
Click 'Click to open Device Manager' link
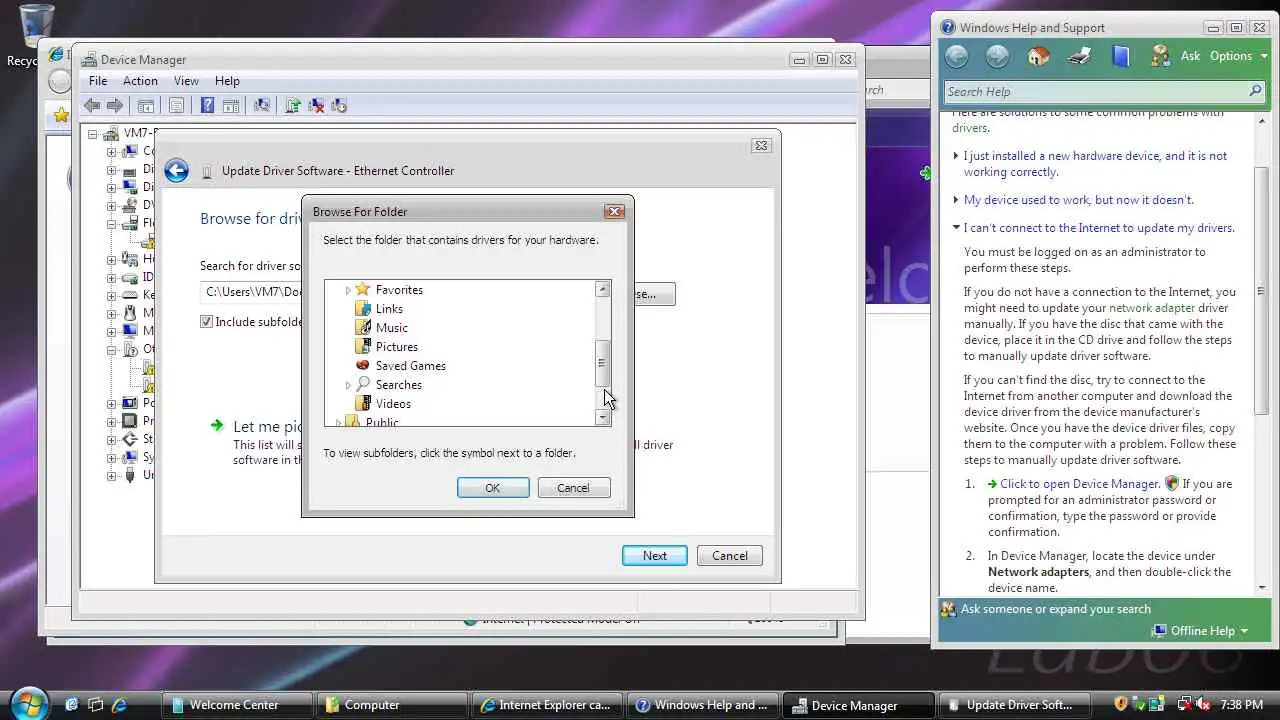click(1080, 484)
